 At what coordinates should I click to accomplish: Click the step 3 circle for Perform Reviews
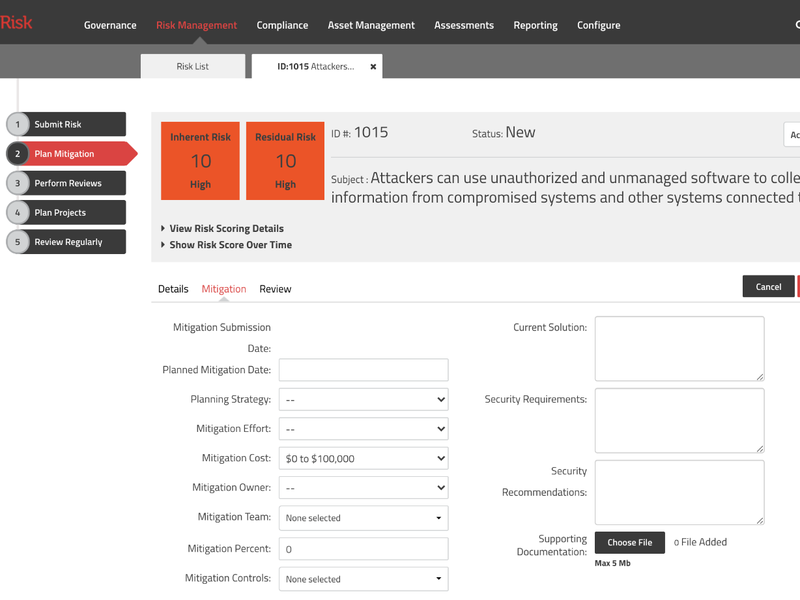click(18, 183)
